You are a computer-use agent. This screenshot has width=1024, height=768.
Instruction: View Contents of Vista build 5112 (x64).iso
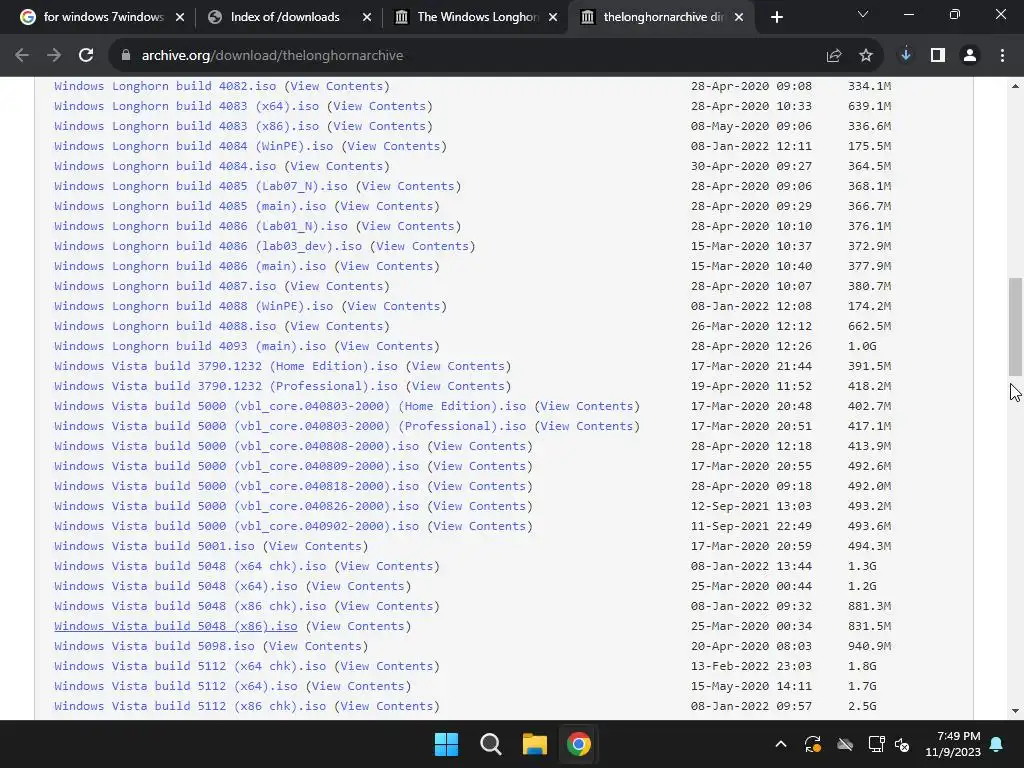[359, 686]
